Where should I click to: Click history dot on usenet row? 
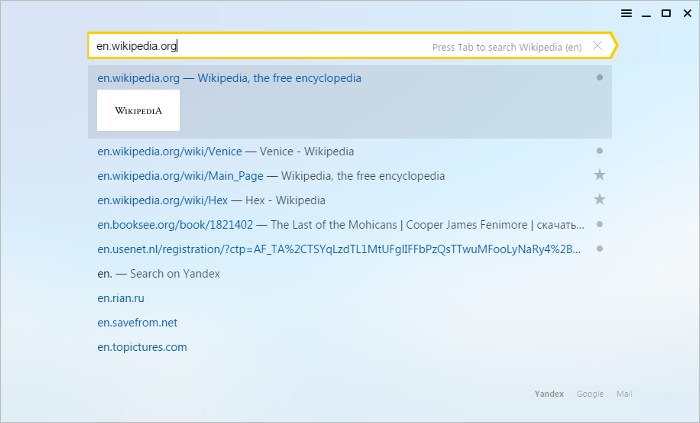[600, 249]
